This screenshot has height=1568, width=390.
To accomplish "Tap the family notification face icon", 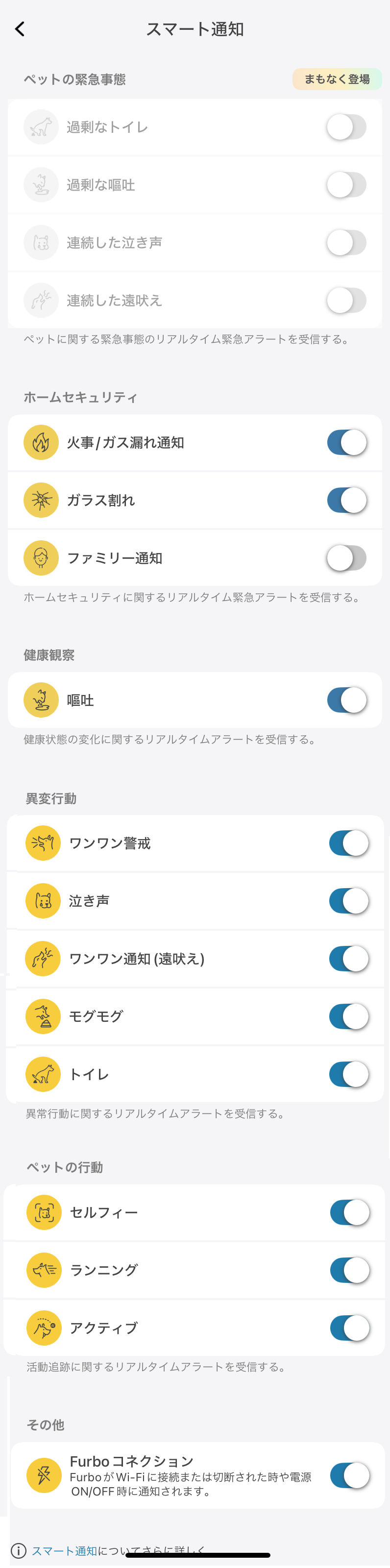I will click(x=41, y=557).
